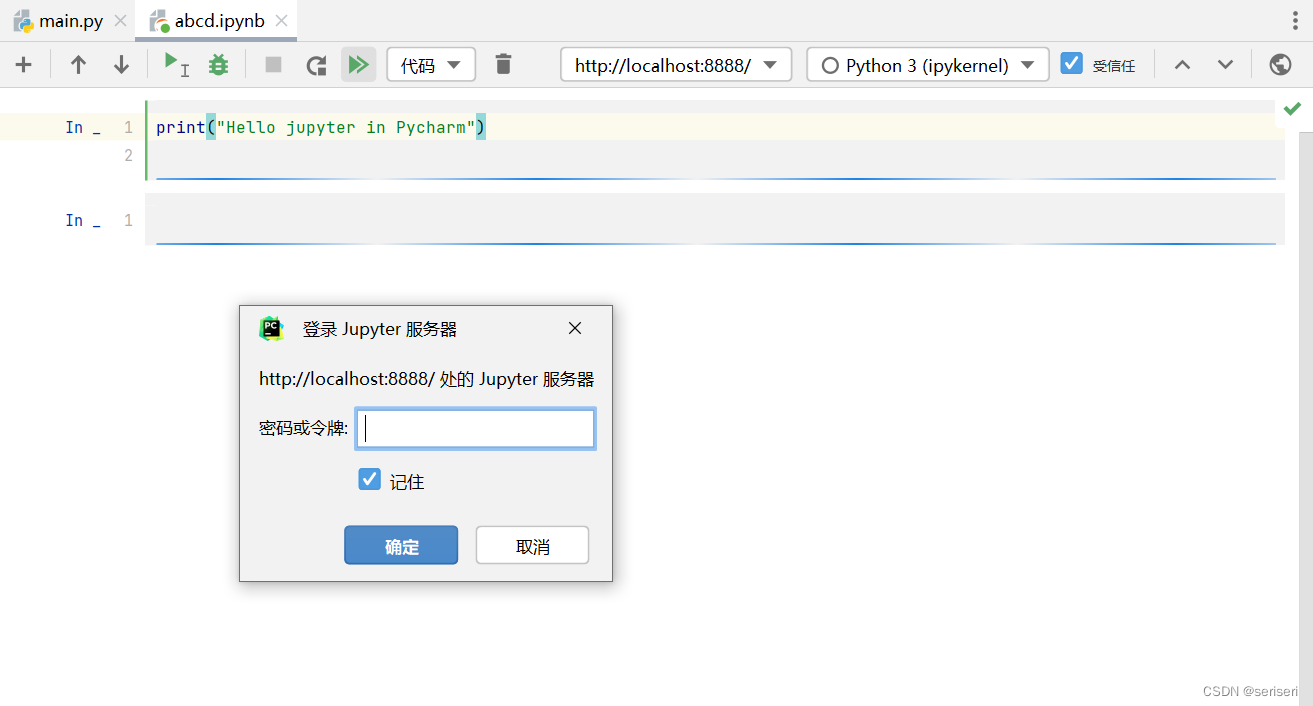Screen dimensions: 1313x706
Task: Close the main.py tab
Action: click(120, 21)
